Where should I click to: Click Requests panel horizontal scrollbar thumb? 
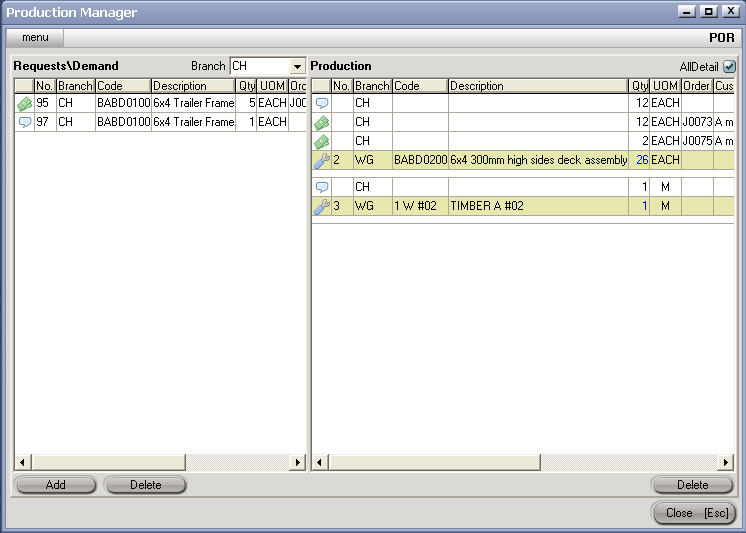point(108,462)
